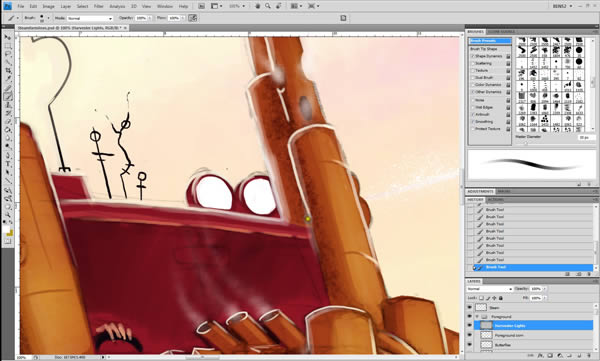Select the Move tool
This screenshot has height=361, width=600.
(x=8, y=37)
